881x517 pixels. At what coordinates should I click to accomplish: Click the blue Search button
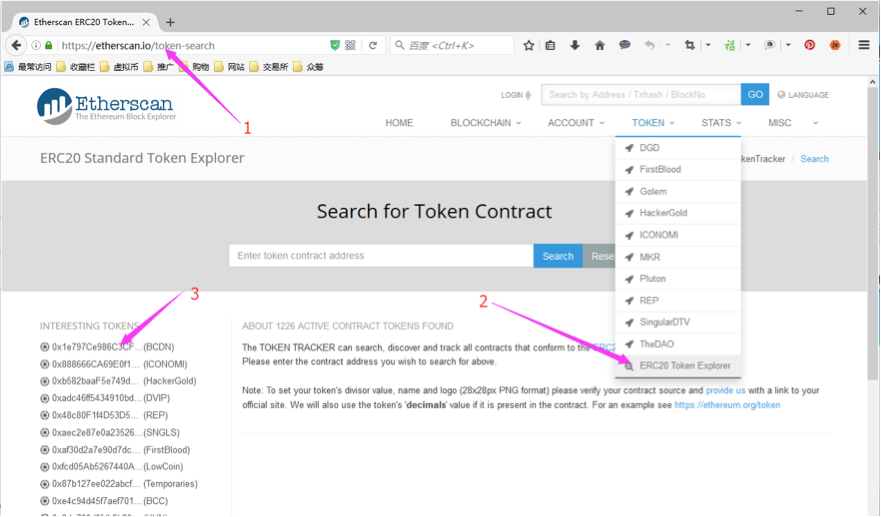point(558,256)
